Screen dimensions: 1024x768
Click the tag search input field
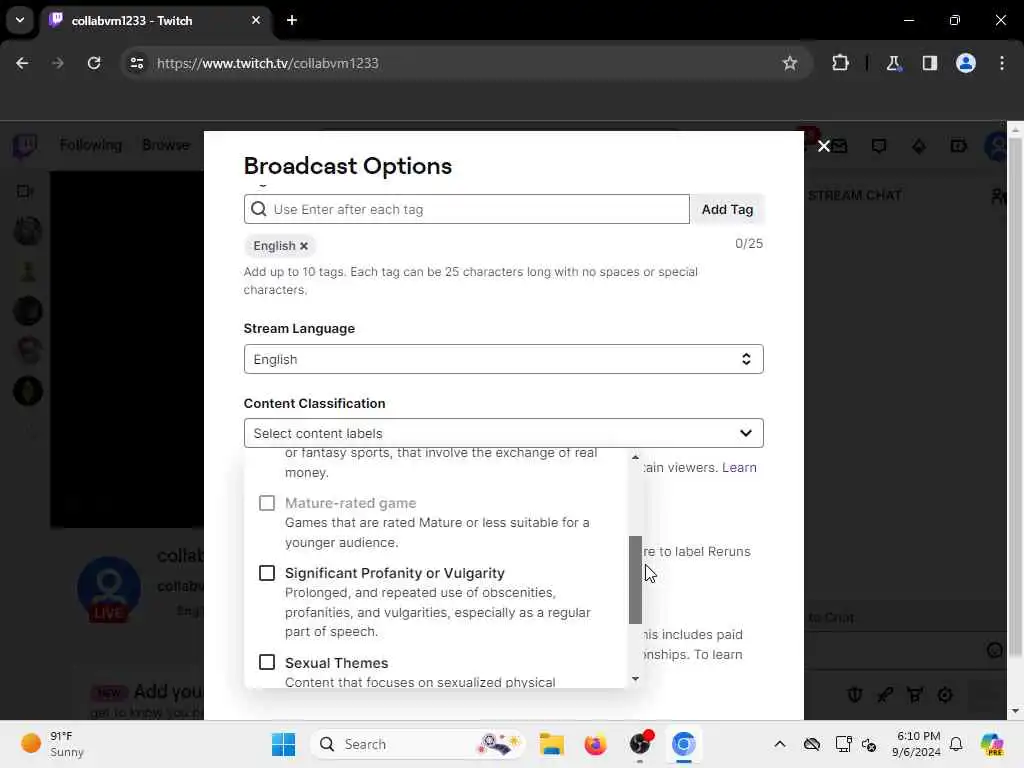(466, 209)
